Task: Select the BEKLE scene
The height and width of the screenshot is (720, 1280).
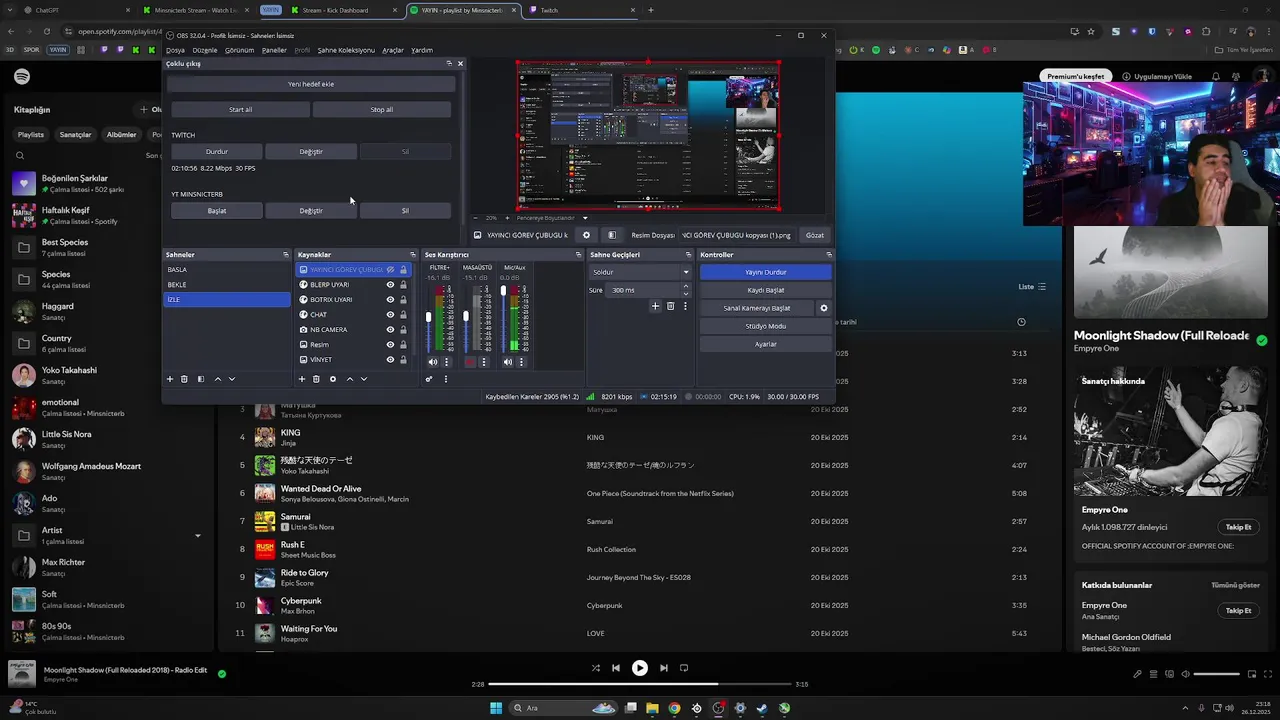Action: (227, 285)
